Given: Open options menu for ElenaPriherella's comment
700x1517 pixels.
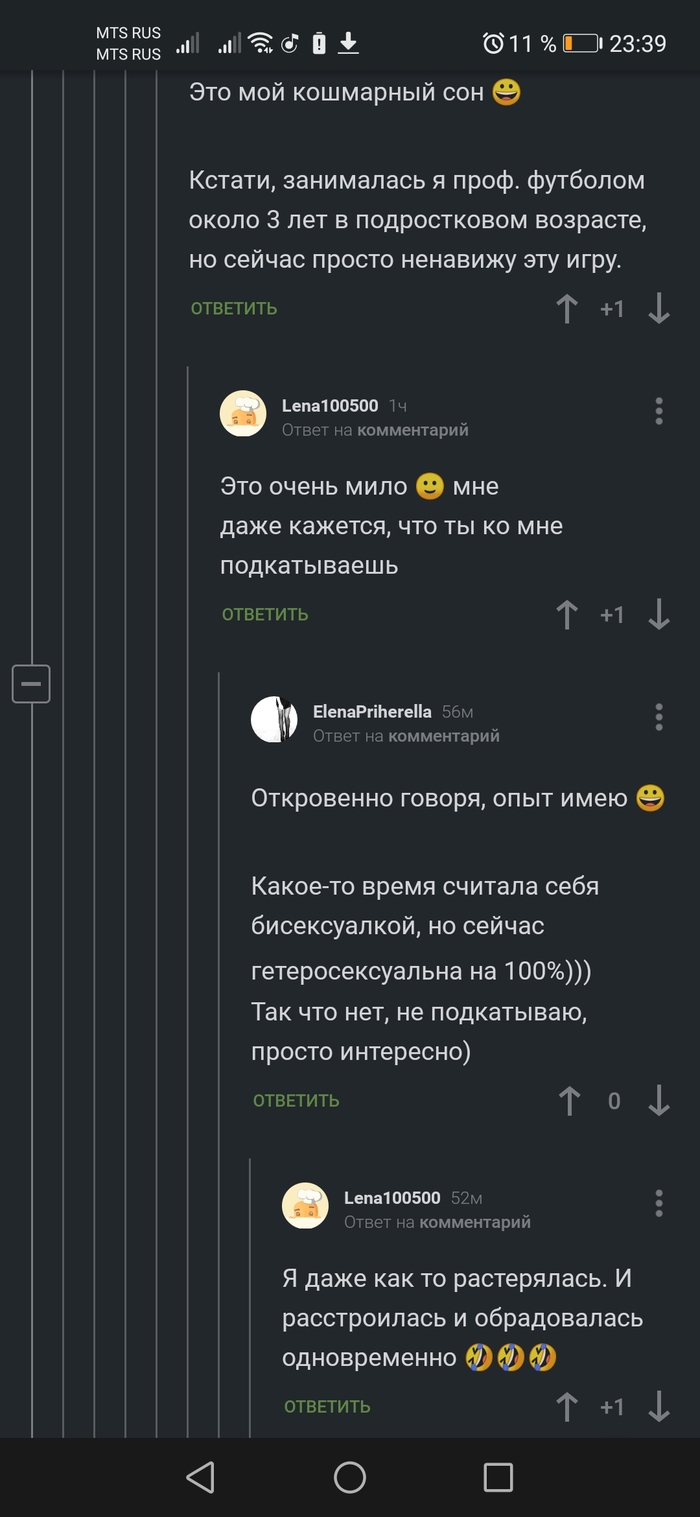Looking at the screenshot, I should [x=658, y=717].
